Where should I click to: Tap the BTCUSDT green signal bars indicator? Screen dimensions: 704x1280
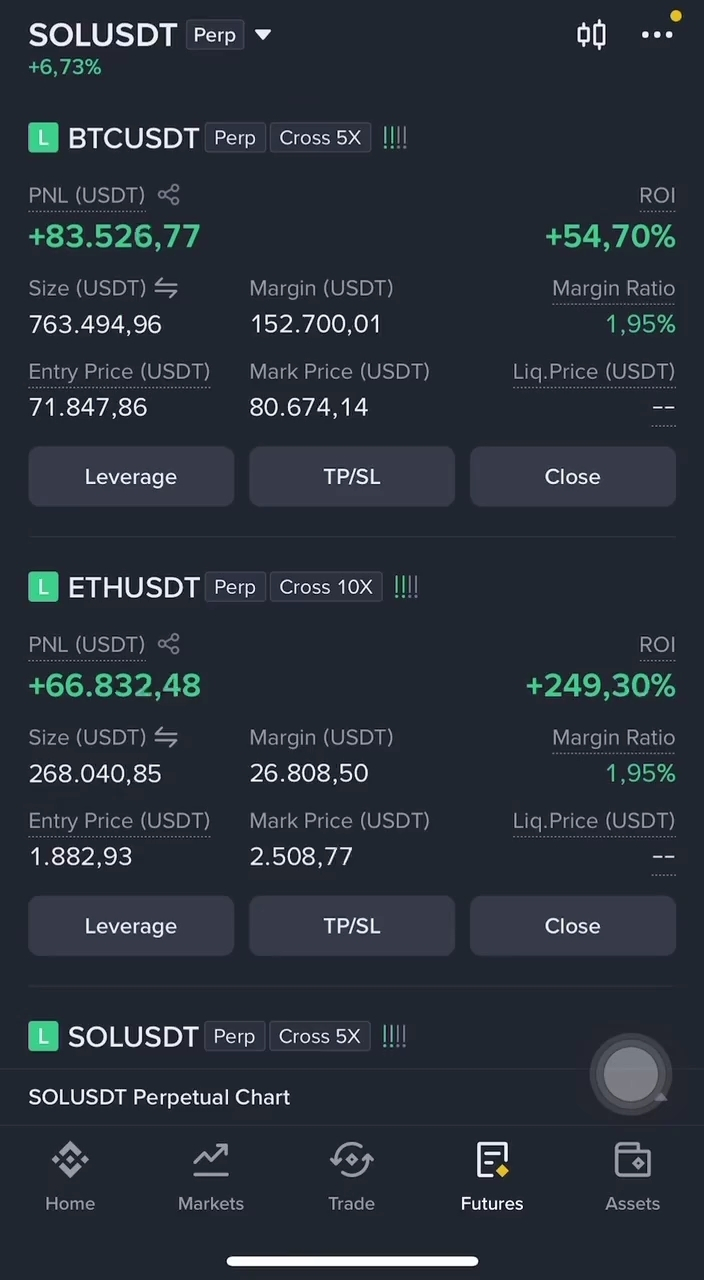point(395,138)
